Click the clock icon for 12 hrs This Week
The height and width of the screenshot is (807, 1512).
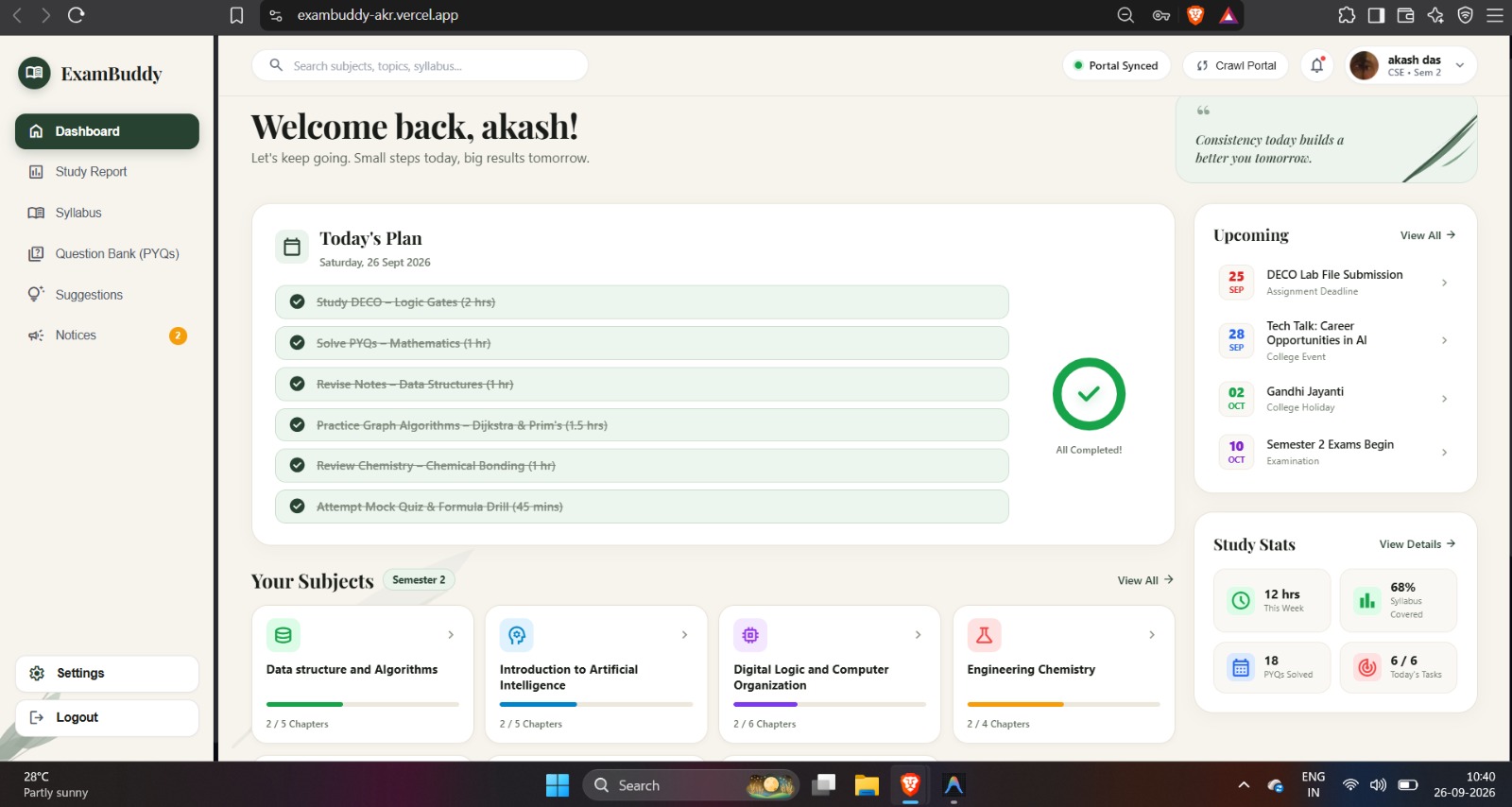coord(1241,600)
